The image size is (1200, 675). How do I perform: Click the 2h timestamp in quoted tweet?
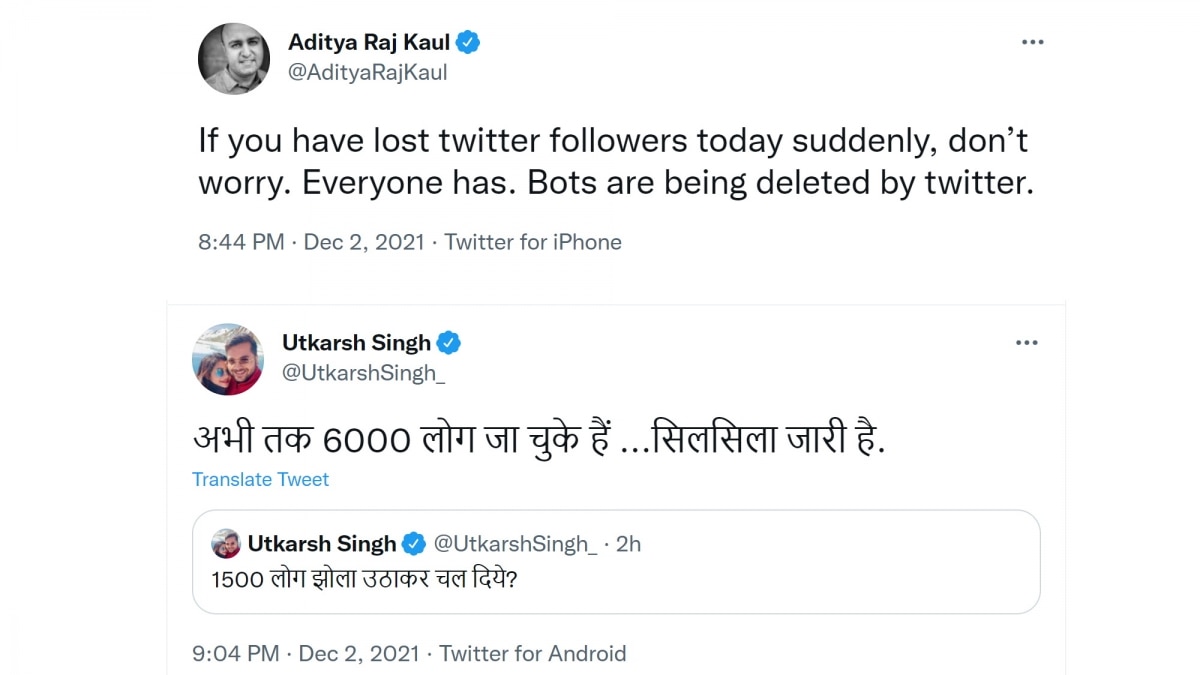[x=628, y=544]
